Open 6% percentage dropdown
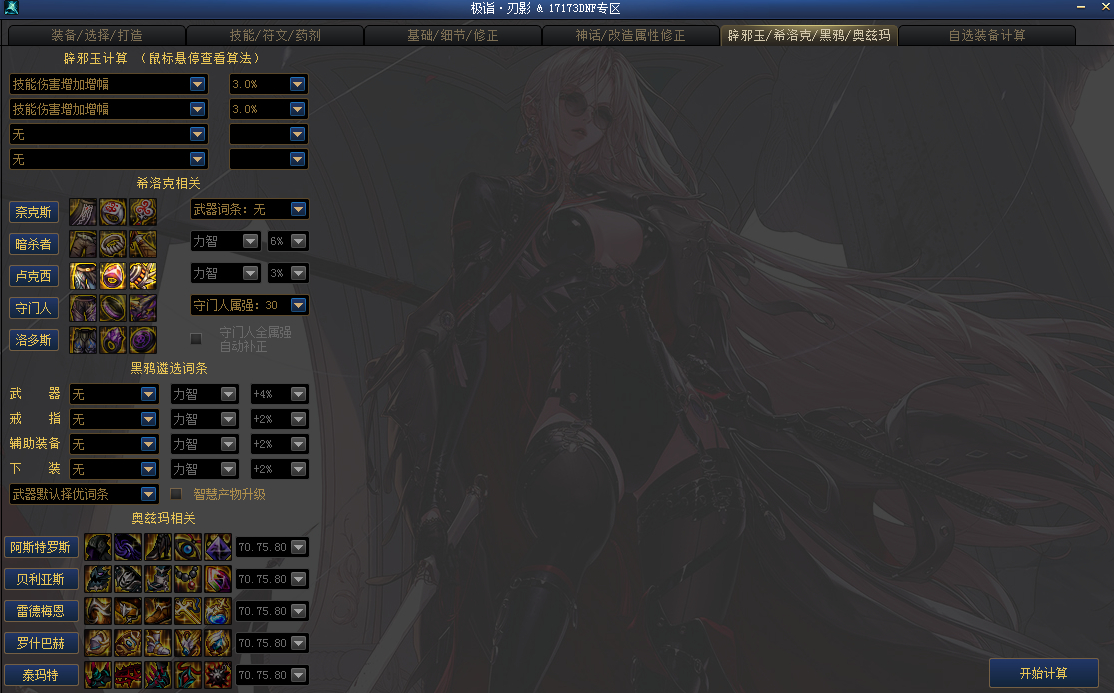This screenshot has width=1114, height=693. (x=288, y=241)
